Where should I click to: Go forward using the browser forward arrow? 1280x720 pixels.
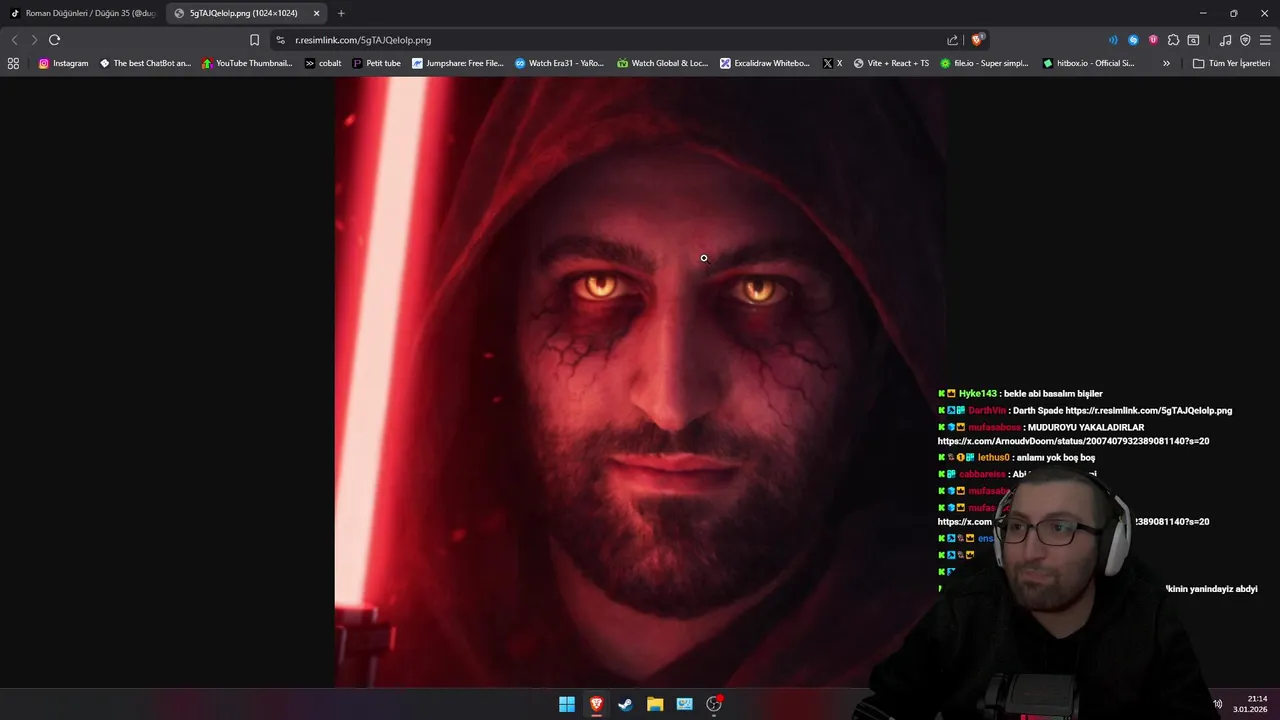click(x=34, y=40)
